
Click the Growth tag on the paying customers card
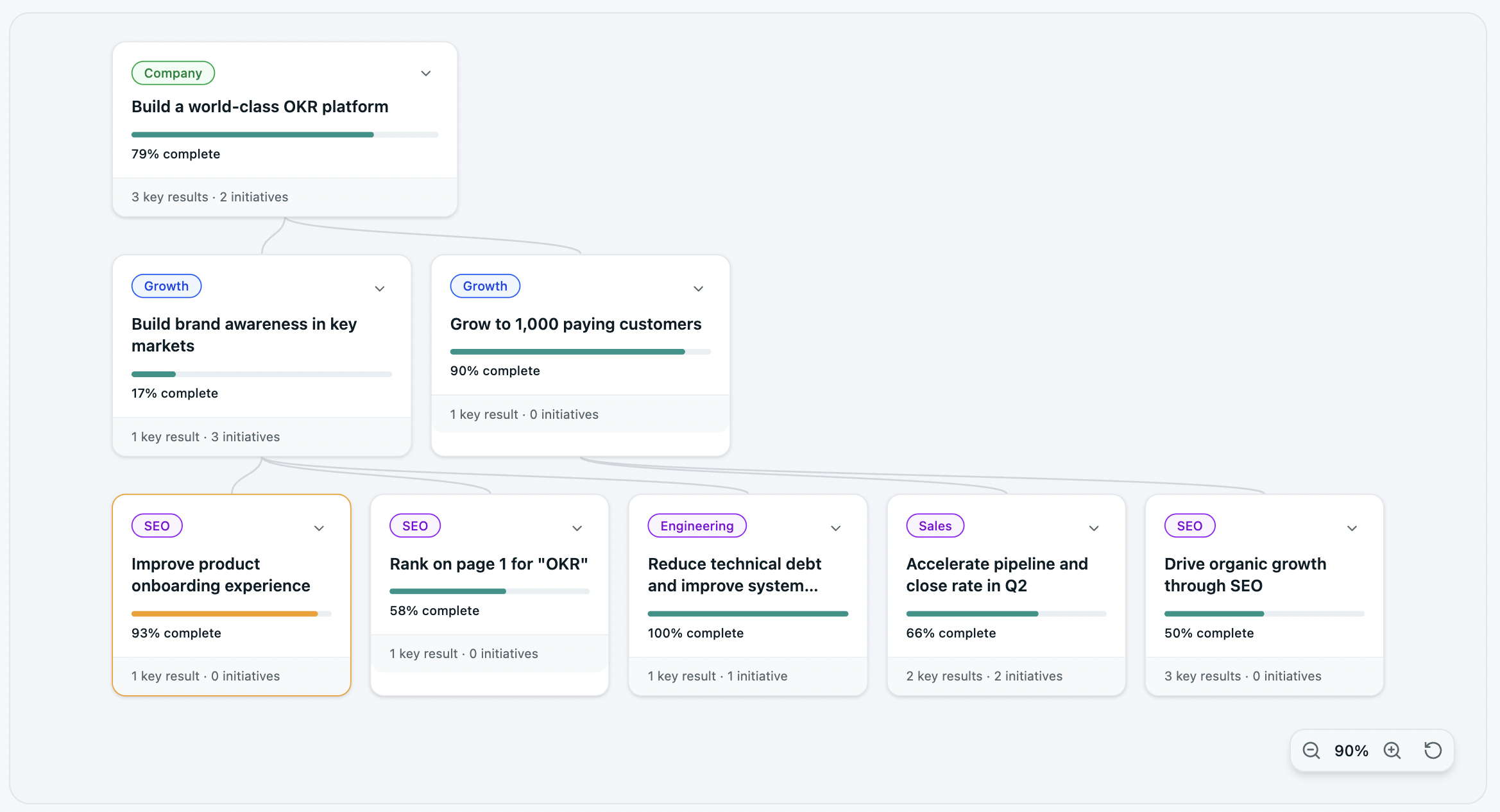(485, 286)
